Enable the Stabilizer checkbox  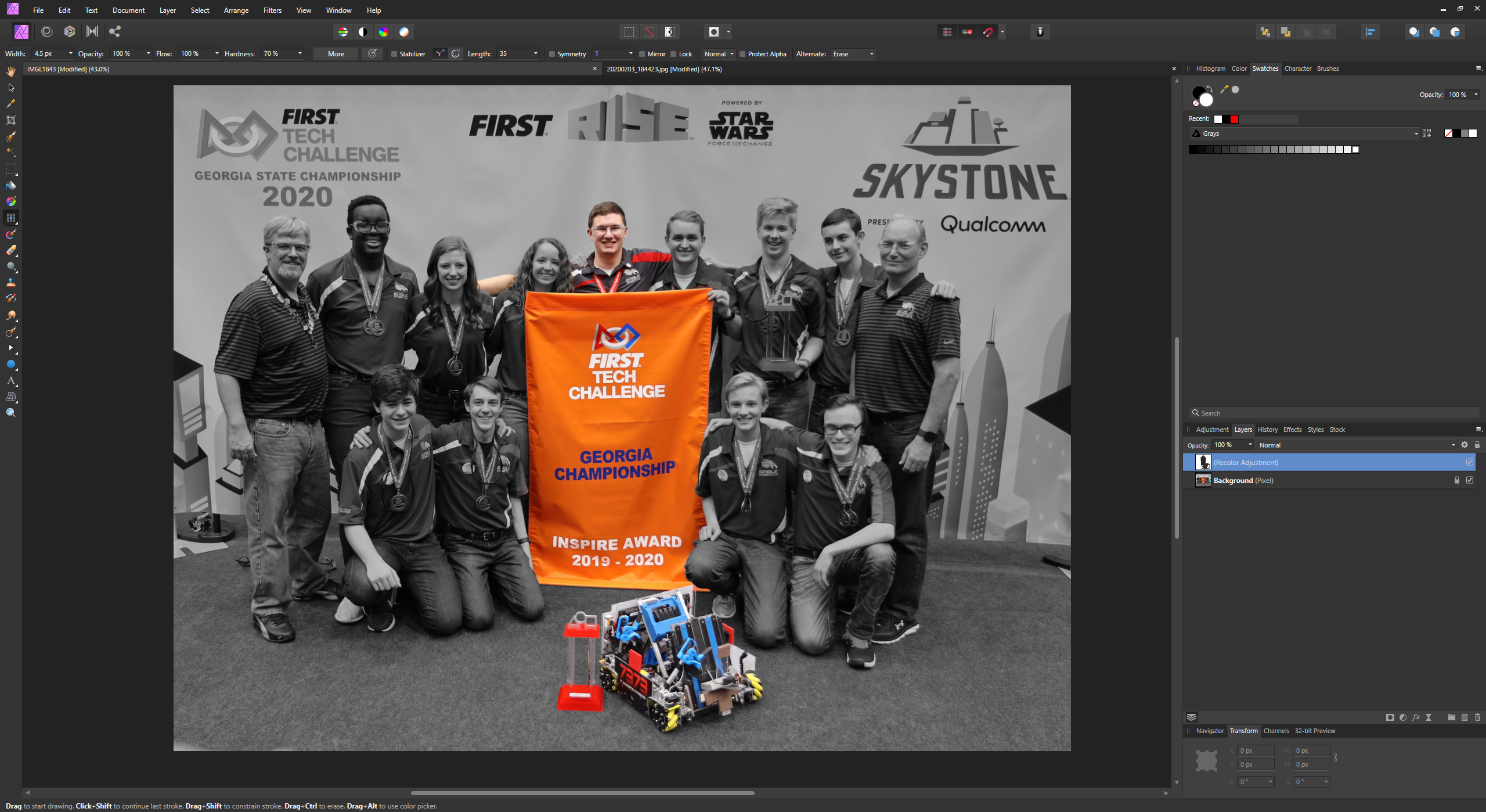tap(394, 54)
